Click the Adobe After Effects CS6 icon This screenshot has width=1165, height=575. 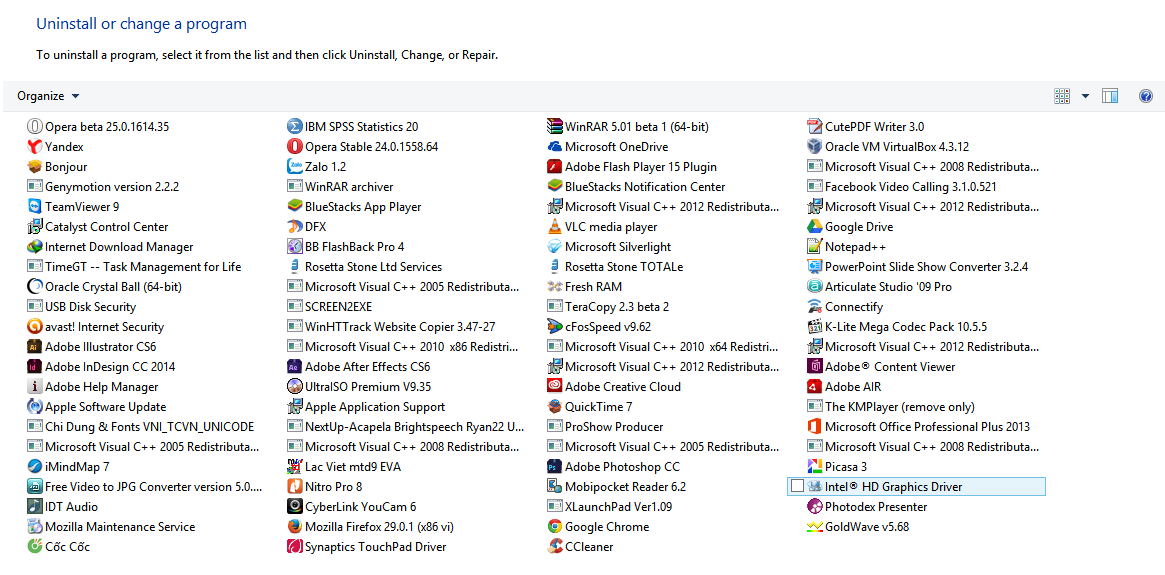click(294, 367)
